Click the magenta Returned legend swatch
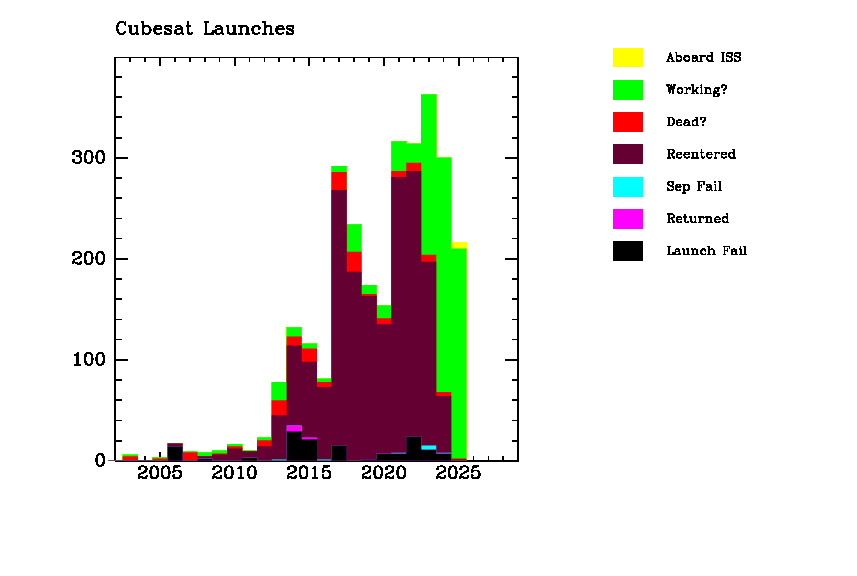Screen dimensions: 857x576 pos(627,218)
